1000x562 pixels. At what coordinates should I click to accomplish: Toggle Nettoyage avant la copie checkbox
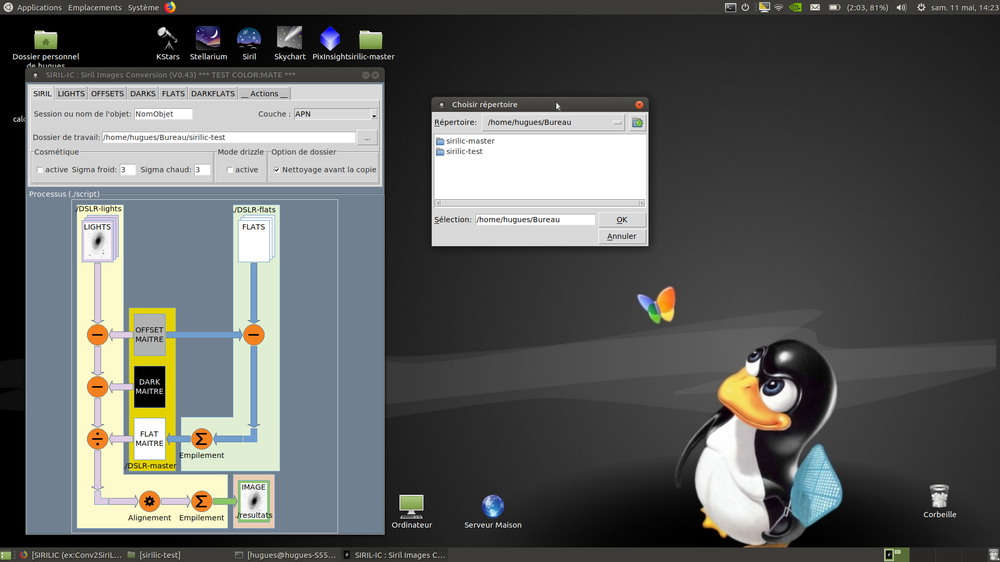pyautogui.click(x=277, y=170)
